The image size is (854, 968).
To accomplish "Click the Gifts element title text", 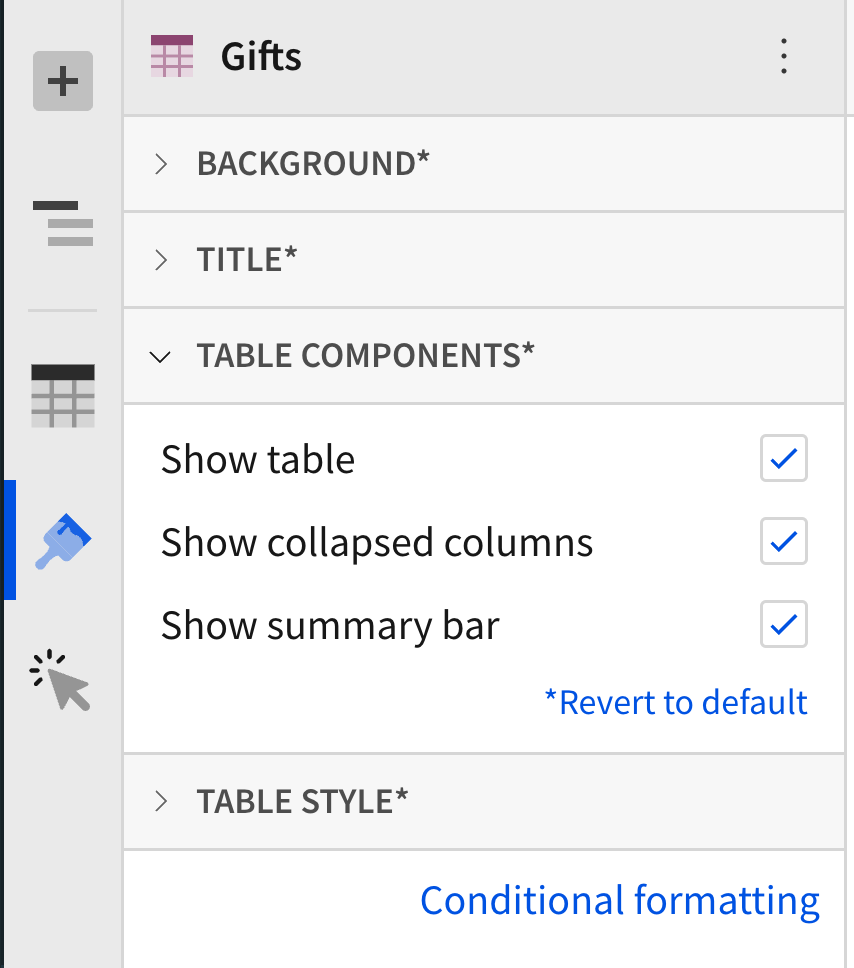I will pyautogui.click(x=261, y=57).
